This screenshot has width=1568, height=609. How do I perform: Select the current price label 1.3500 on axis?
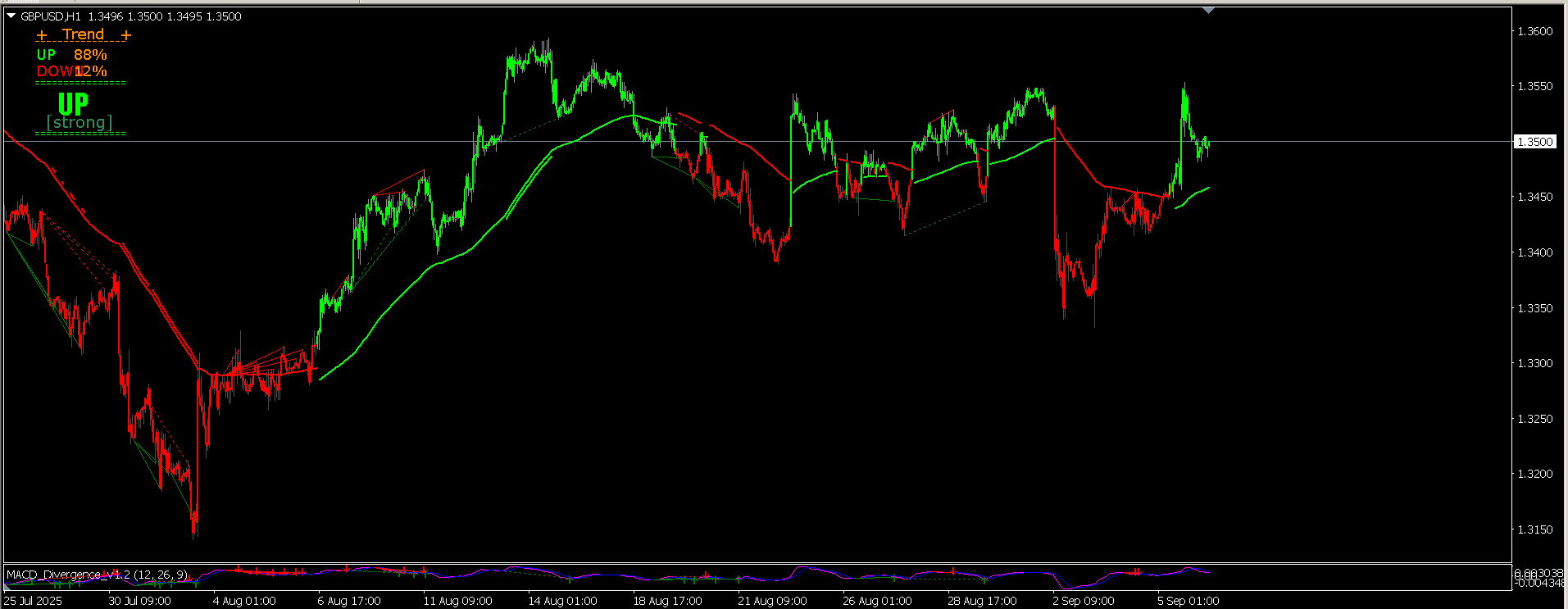tap(1534, 142)
